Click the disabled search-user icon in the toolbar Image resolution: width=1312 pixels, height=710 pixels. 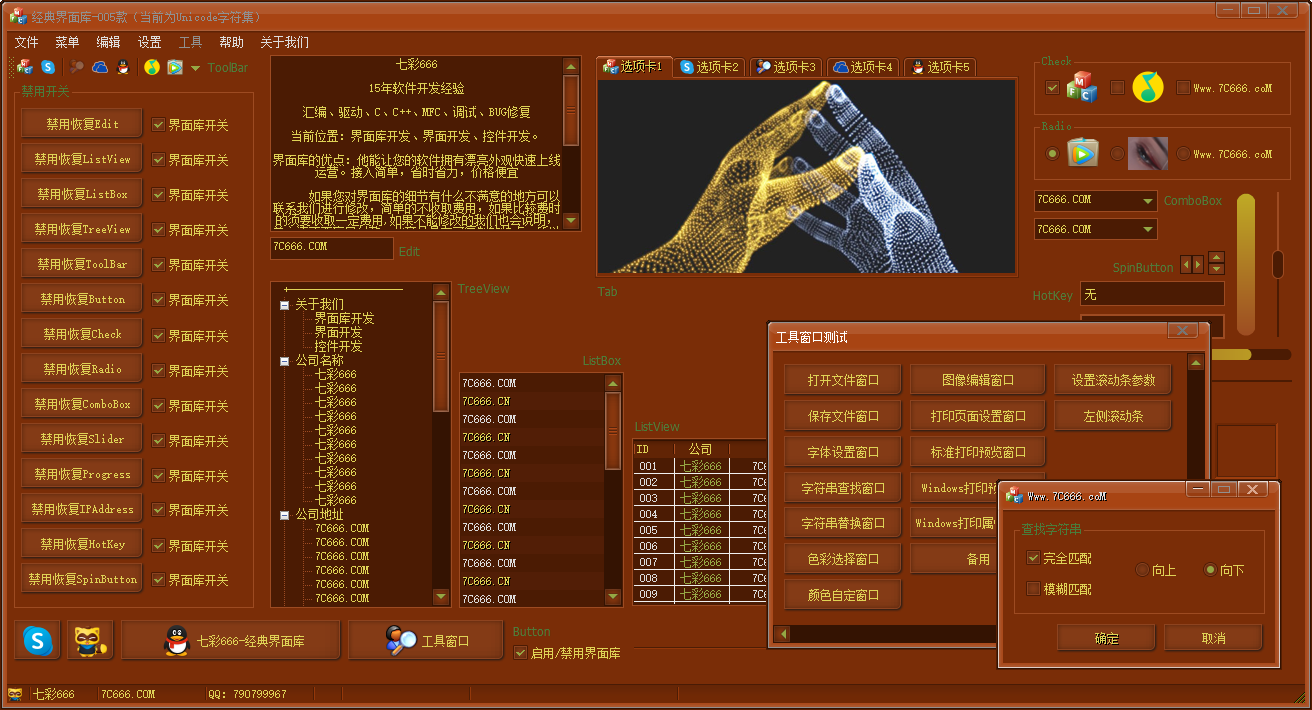pyautogui.click(x=77, y=68)
